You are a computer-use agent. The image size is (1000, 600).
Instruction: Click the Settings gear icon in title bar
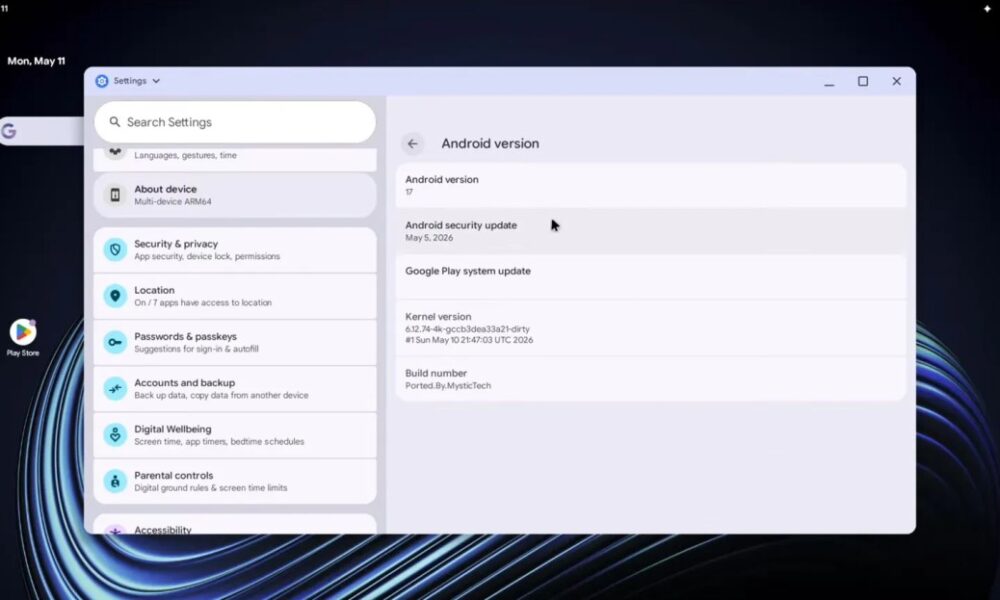point(101,81)
